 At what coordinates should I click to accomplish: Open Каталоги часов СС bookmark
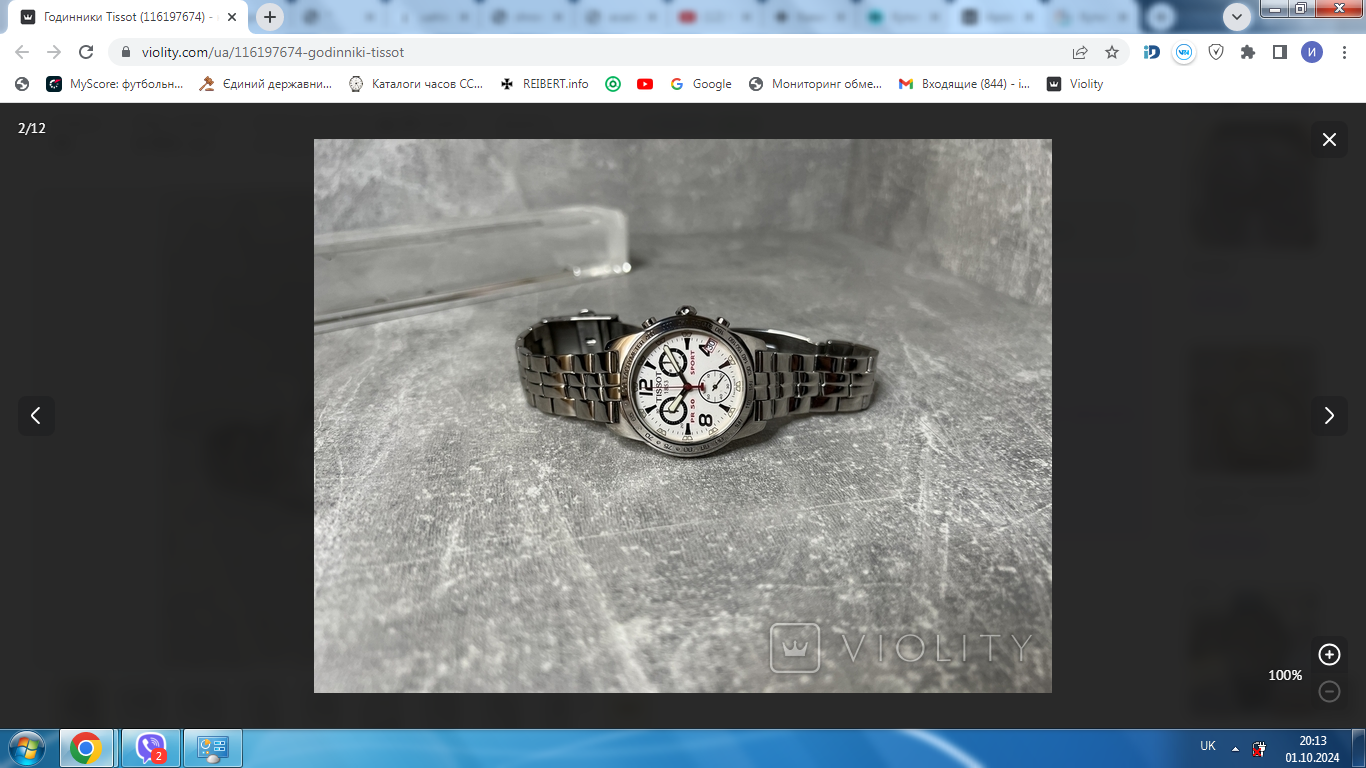416,84
